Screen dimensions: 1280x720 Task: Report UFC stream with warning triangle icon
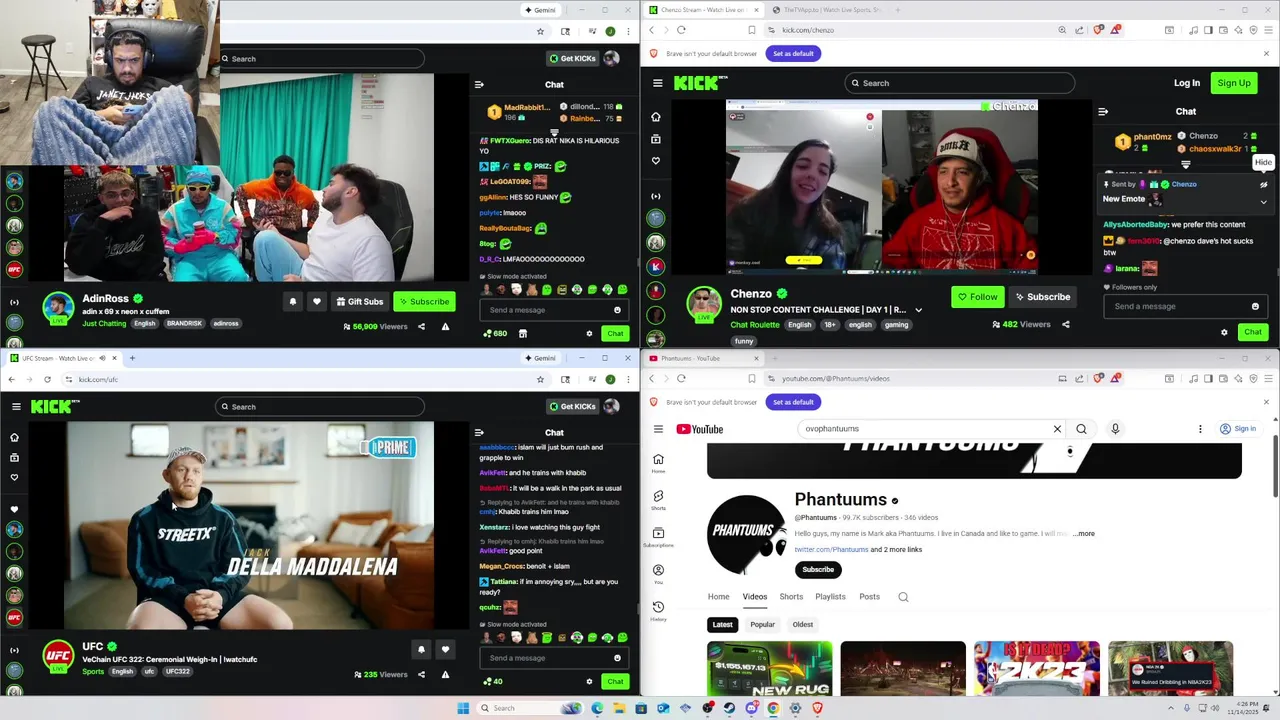[x=445, y=675]
